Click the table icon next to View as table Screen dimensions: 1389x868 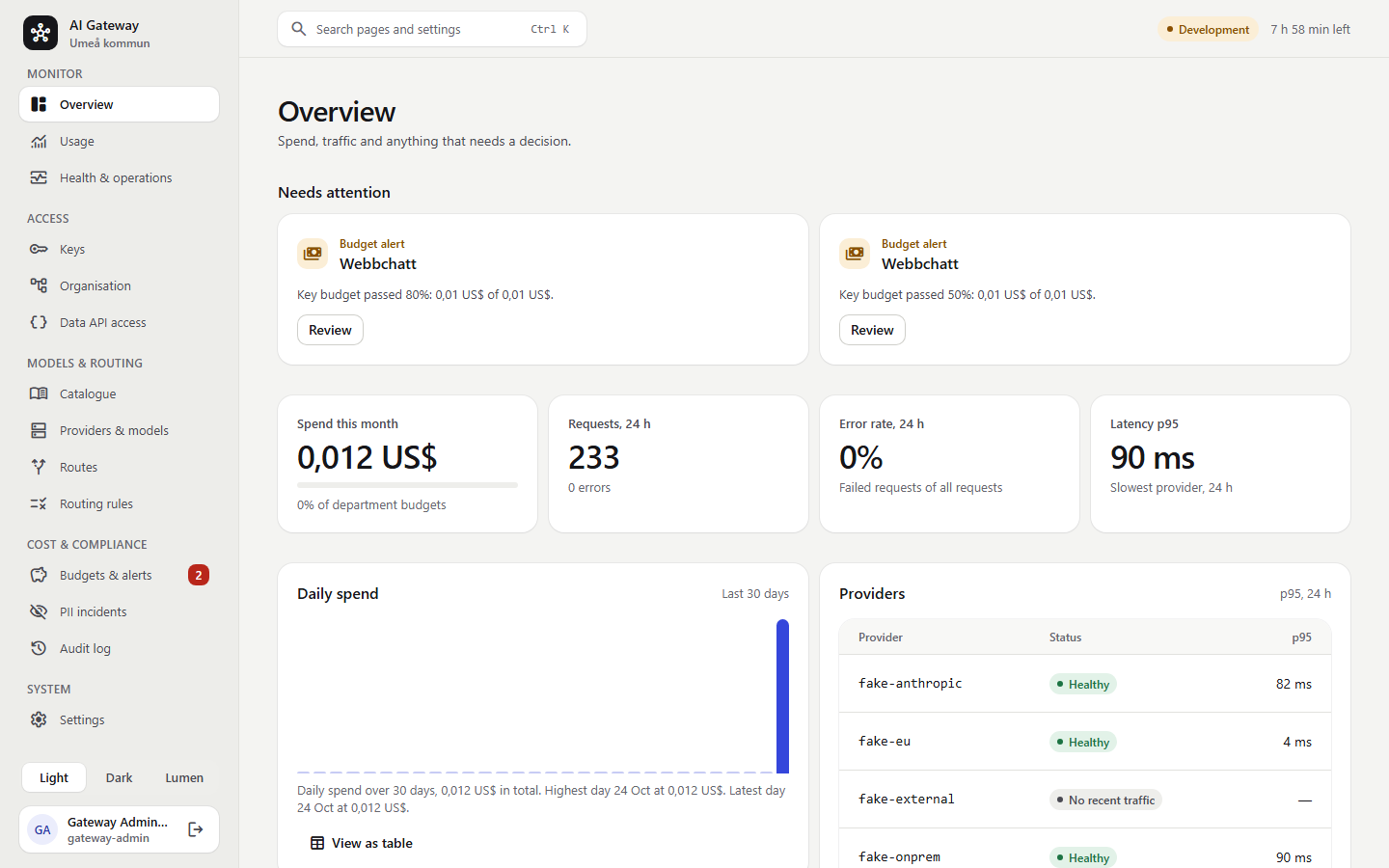click(x=317, y=843)
